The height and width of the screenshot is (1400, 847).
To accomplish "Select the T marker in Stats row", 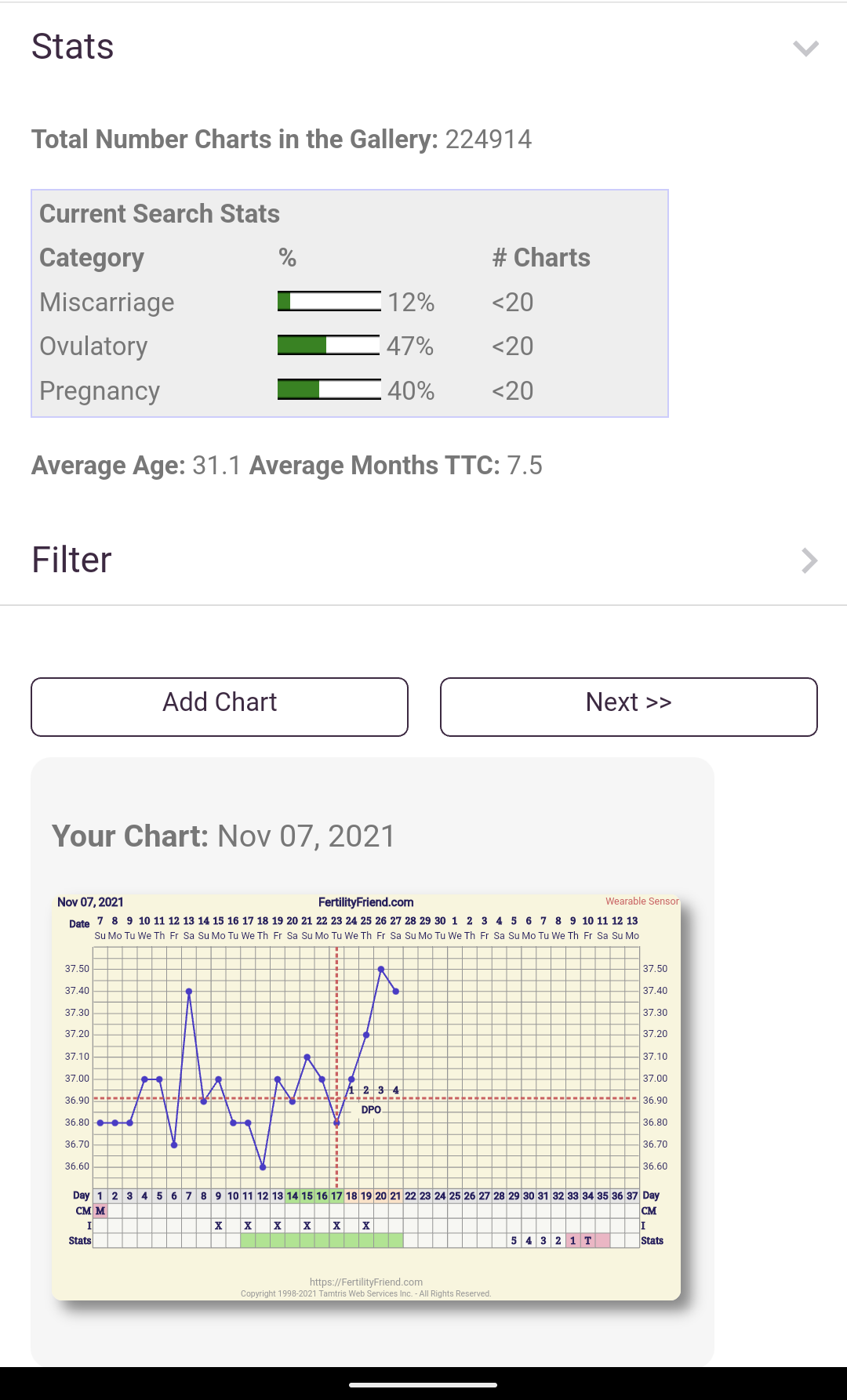I will click(587, 1241).
